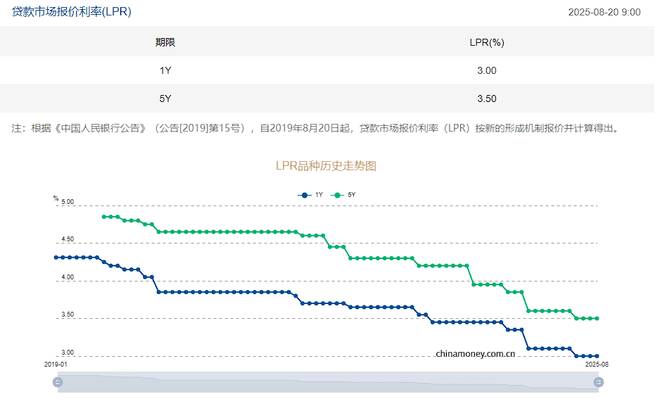Screen dimensions: 660x411
Task: Click the 3.00 rate value for 1Y
Action: click(x=487, y=70)
